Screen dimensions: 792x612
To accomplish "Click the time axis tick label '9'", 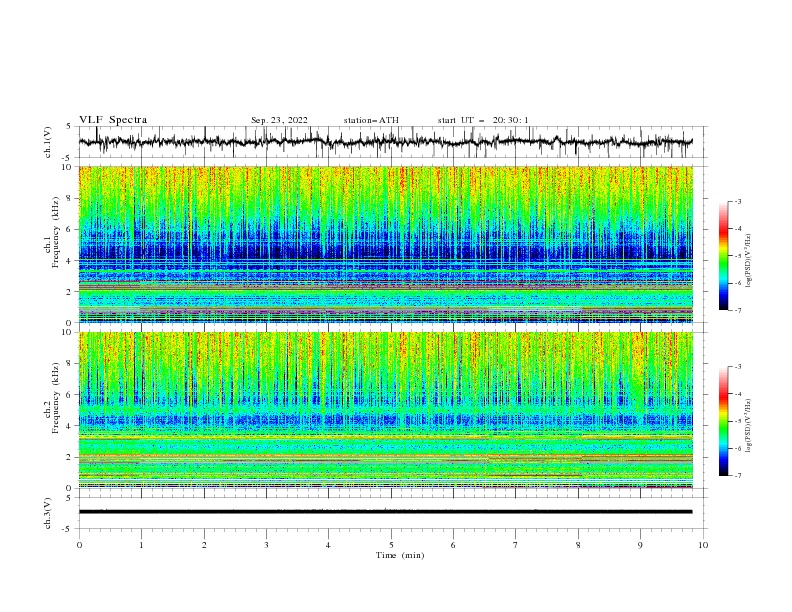I will 640,545.
